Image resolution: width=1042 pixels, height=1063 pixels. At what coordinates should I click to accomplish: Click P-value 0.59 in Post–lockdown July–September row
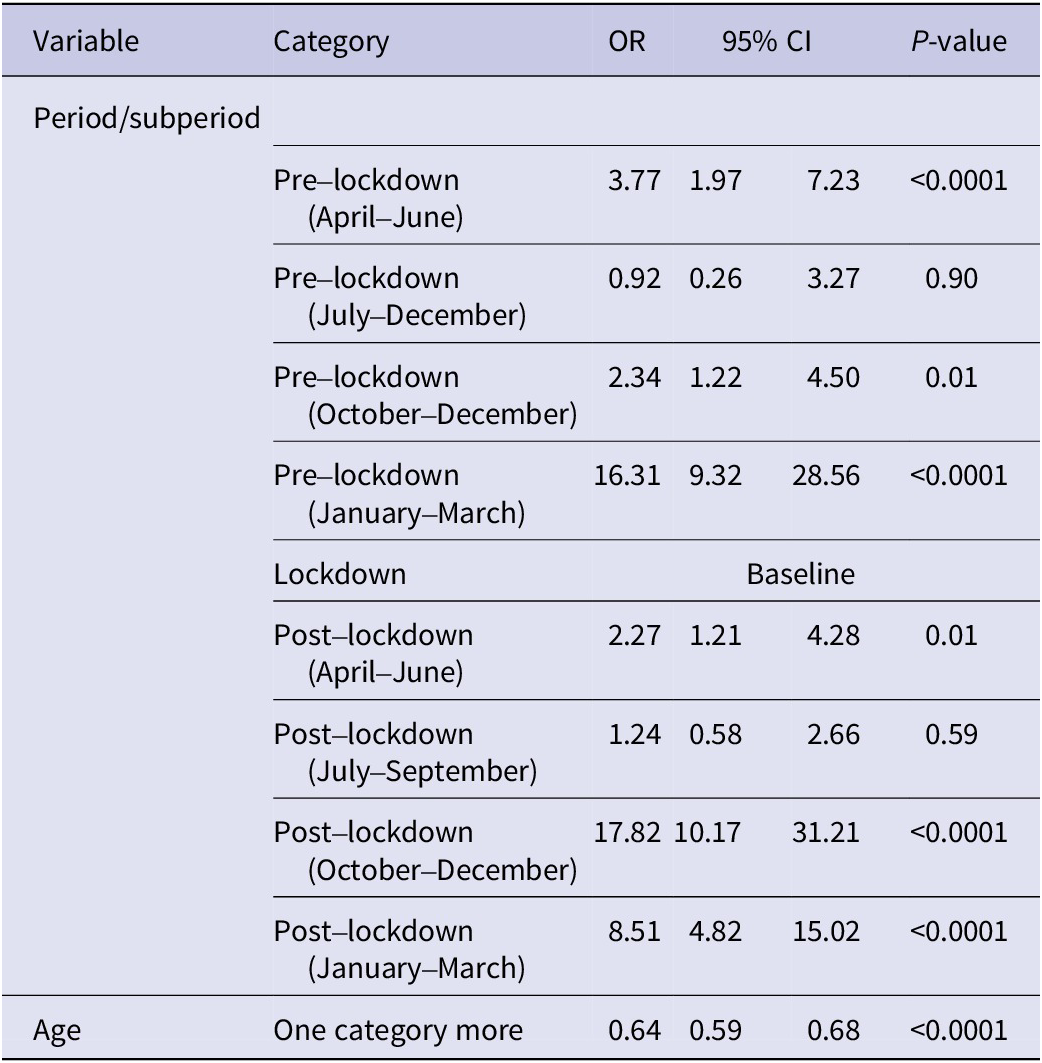[951, 734]
